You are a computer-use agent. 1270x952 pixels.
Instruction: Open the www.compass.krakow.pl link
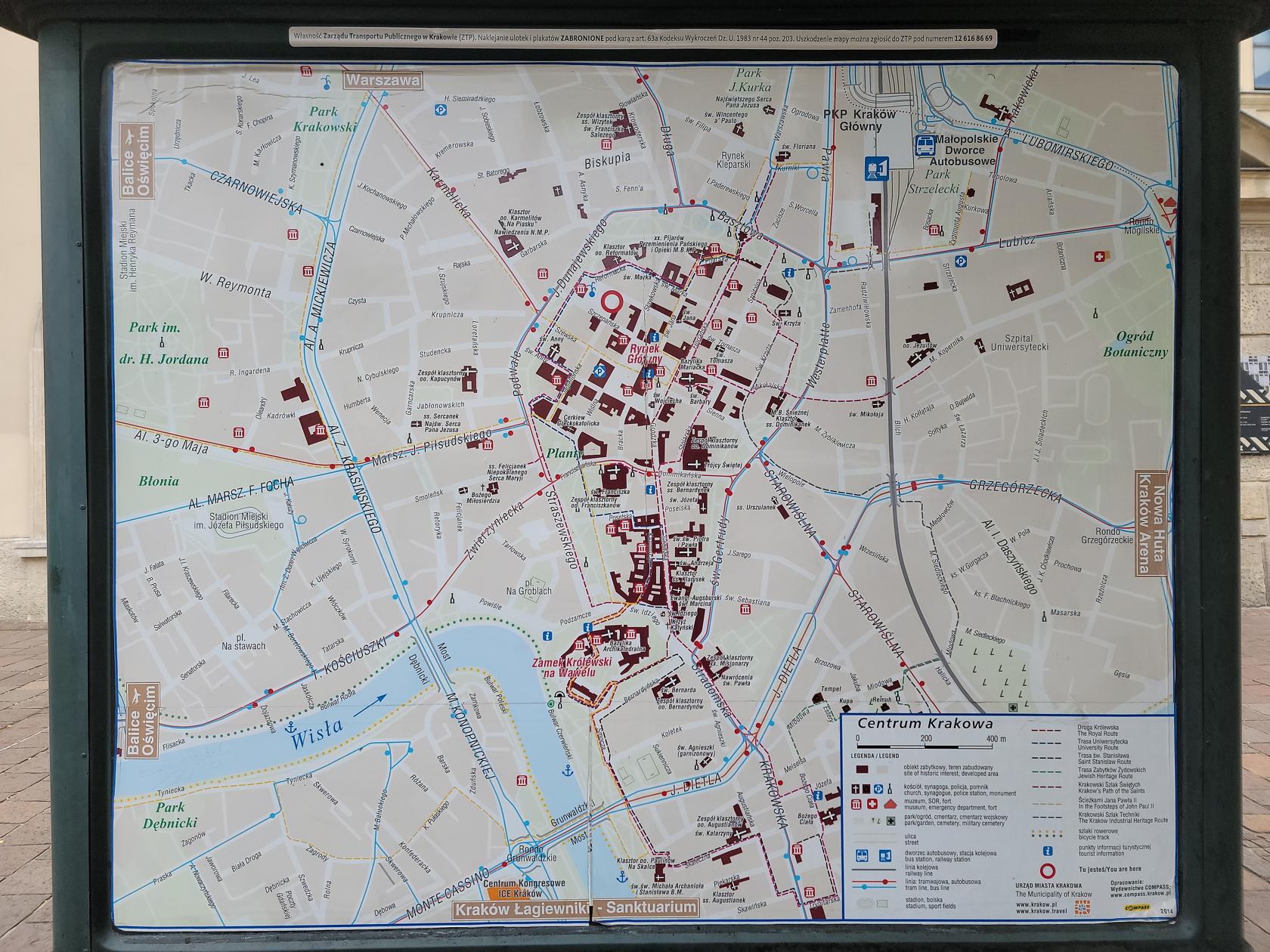[x=1140, y=893]
